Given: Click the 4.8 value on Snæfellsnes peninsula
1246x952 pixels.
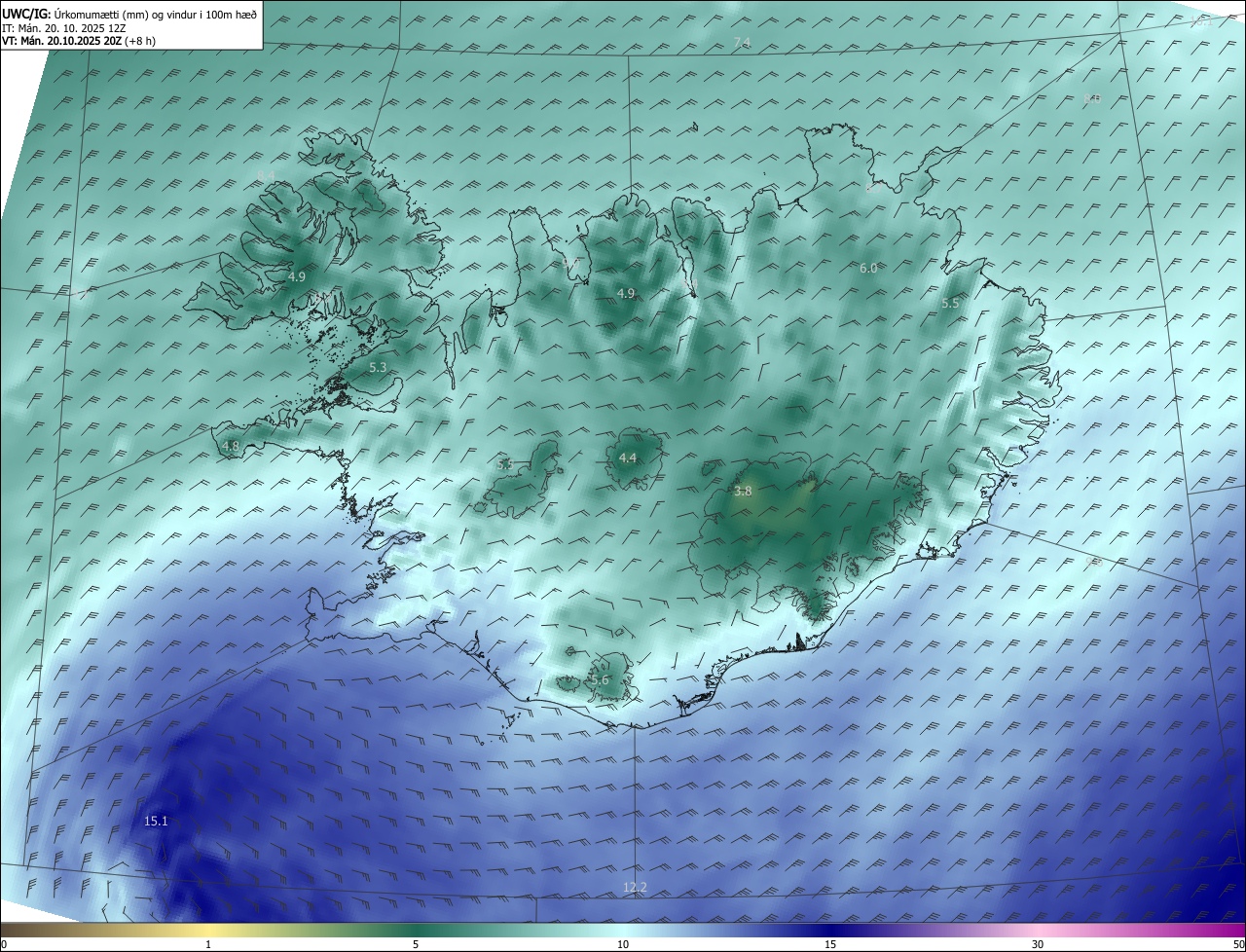Looking at the screenshot, I should 231,447.
